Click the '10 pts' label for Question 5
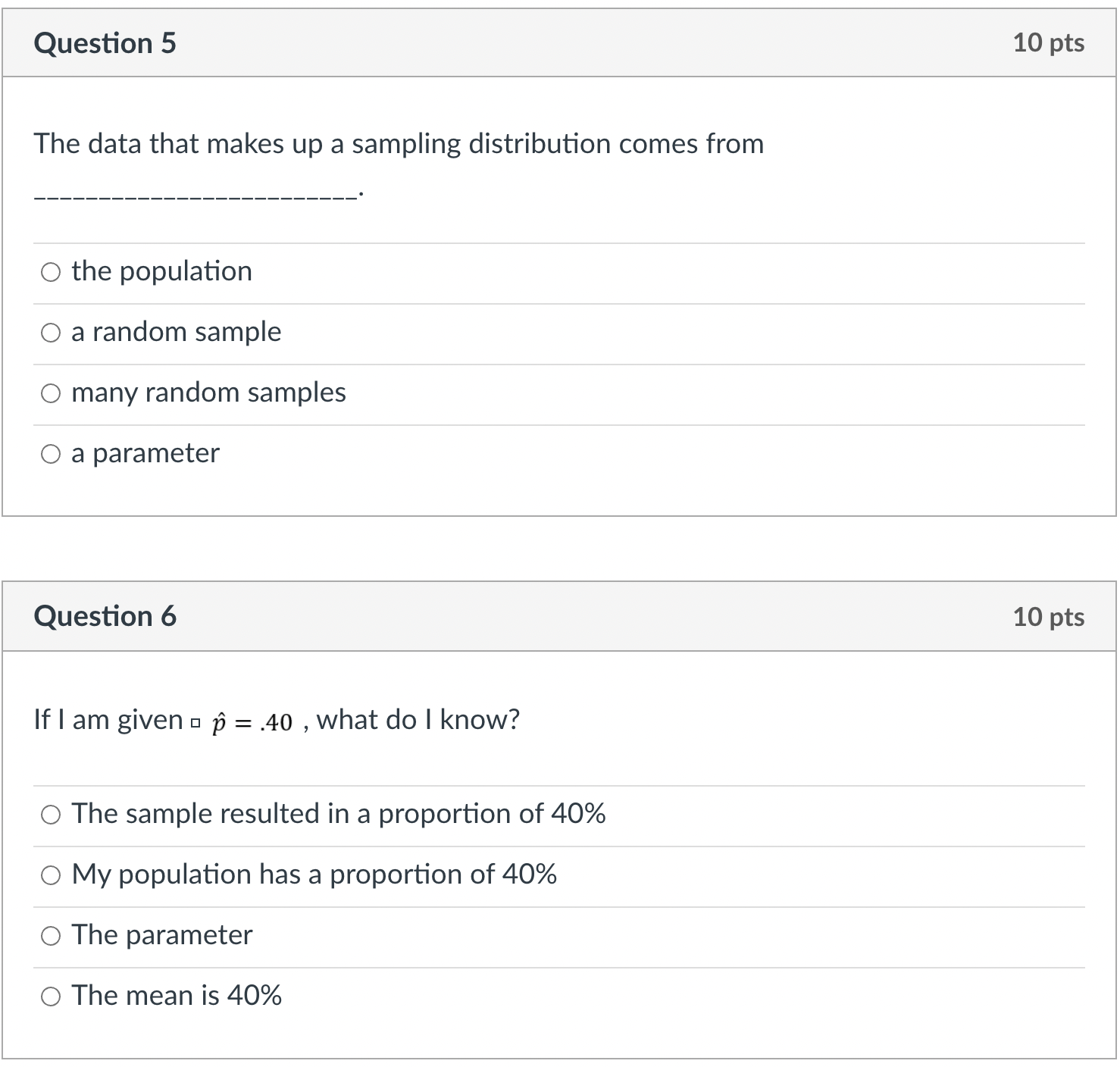Image resolution: width=1120 pixels, height=1067 pixels. coord(1048,42)
